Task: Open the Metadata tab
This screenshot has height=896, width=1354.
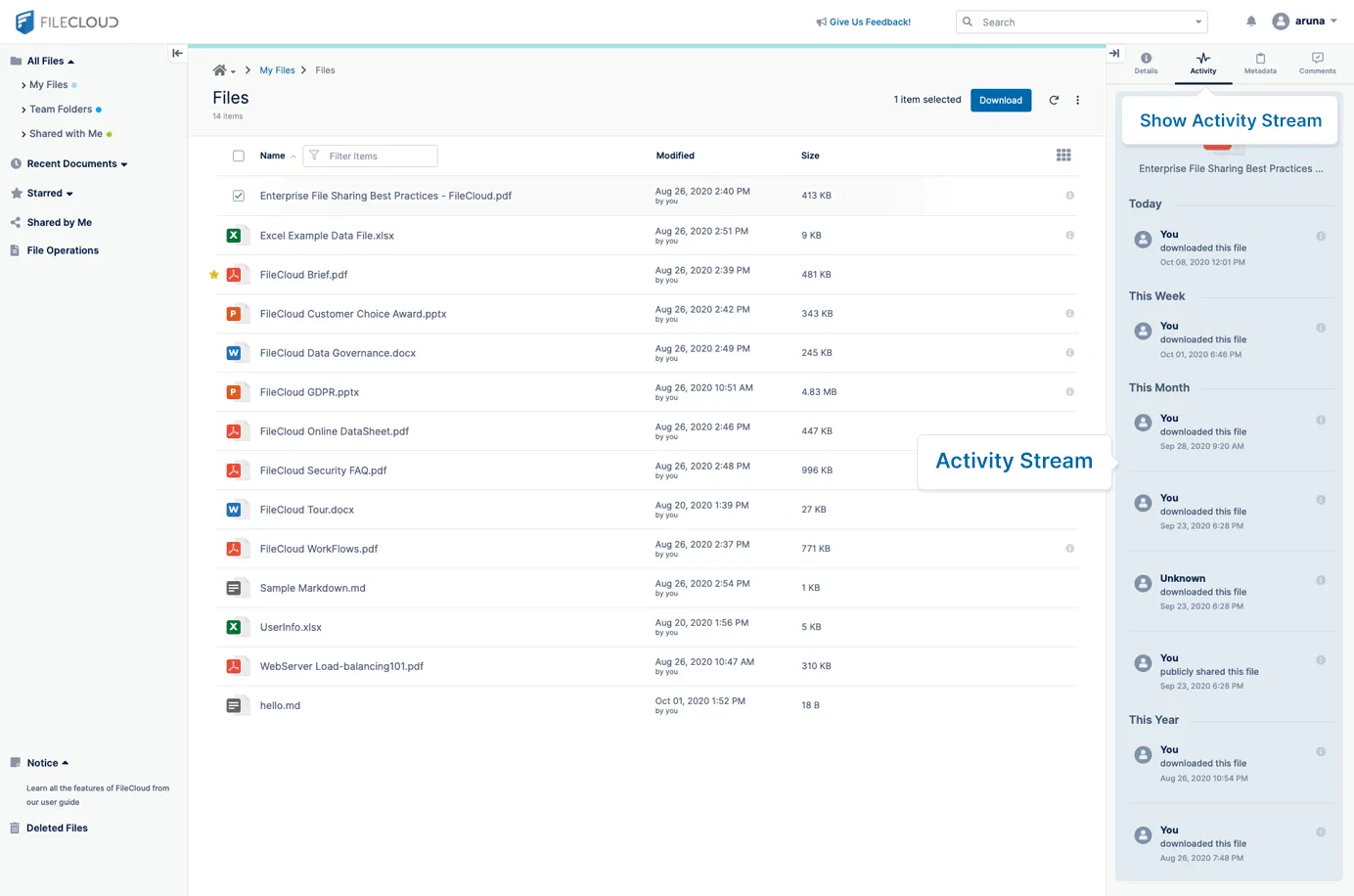Action: 1260,64
